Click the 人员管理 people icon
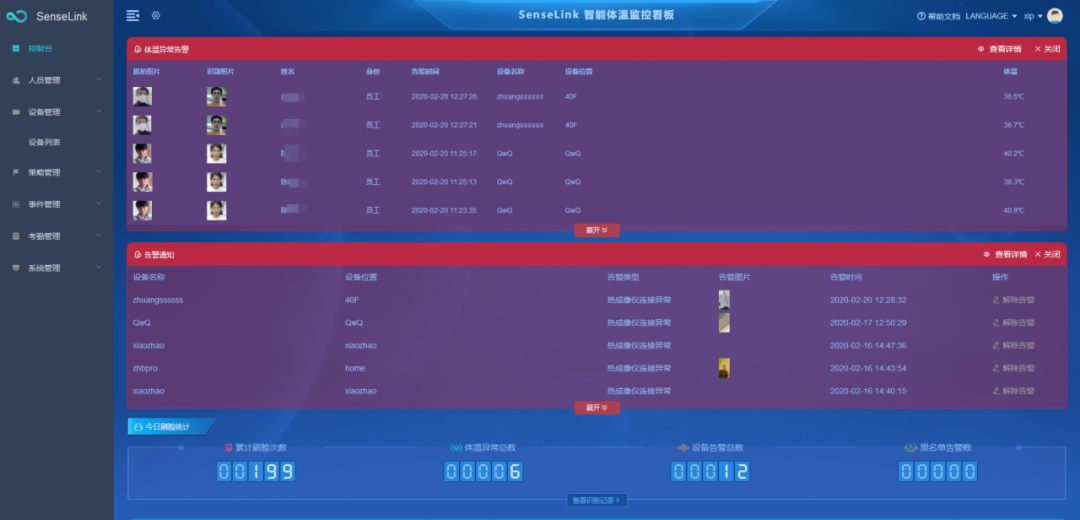This screenshot has height=520, width=1080. [16, 81]
